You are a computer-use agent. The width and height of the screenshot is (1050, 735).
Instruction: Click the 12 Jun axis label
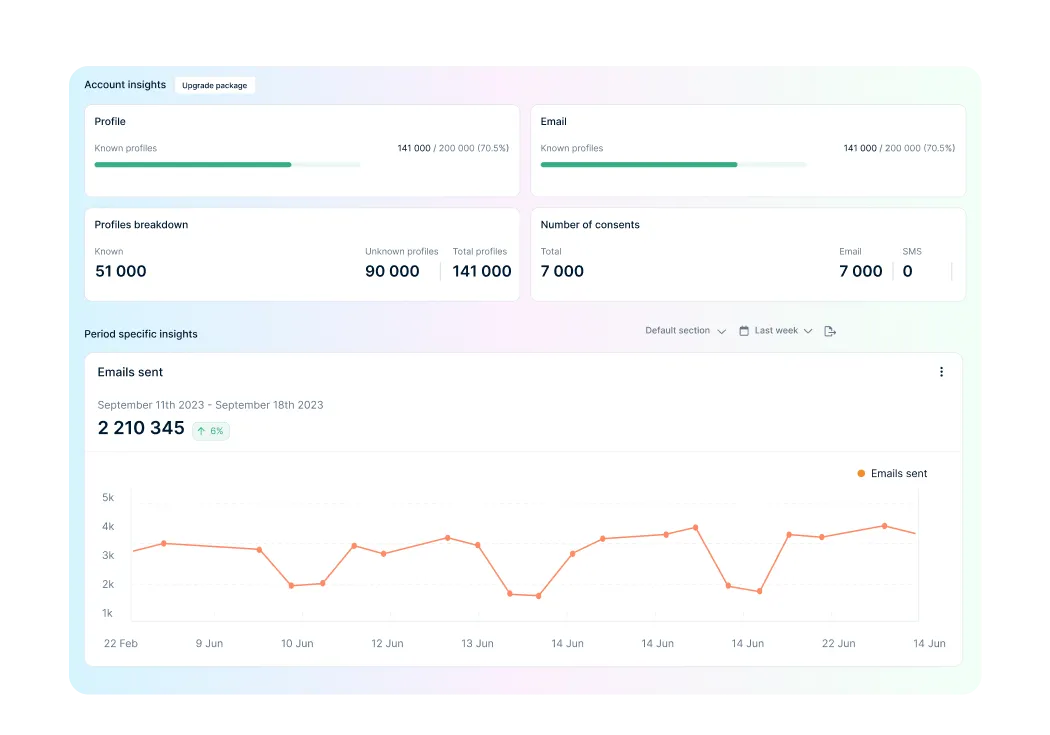tap(387, 643)
